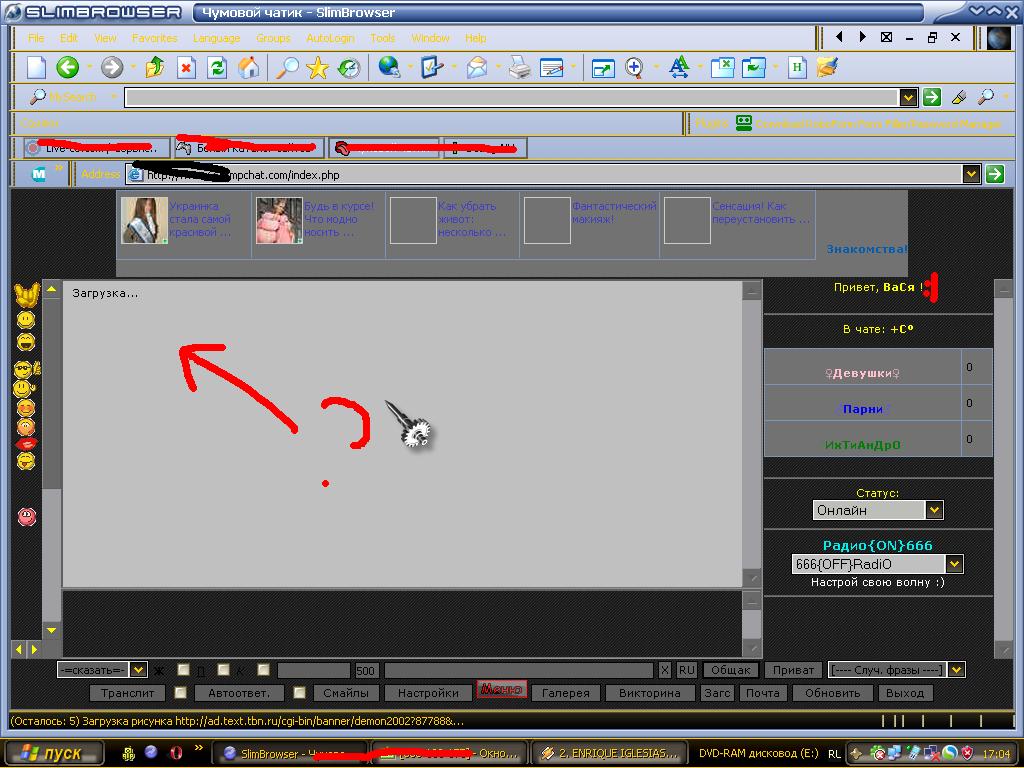Click the magnifier Search icon in toolbar
The width and height of the screenshot is (1024, 768).
[287, 68]
